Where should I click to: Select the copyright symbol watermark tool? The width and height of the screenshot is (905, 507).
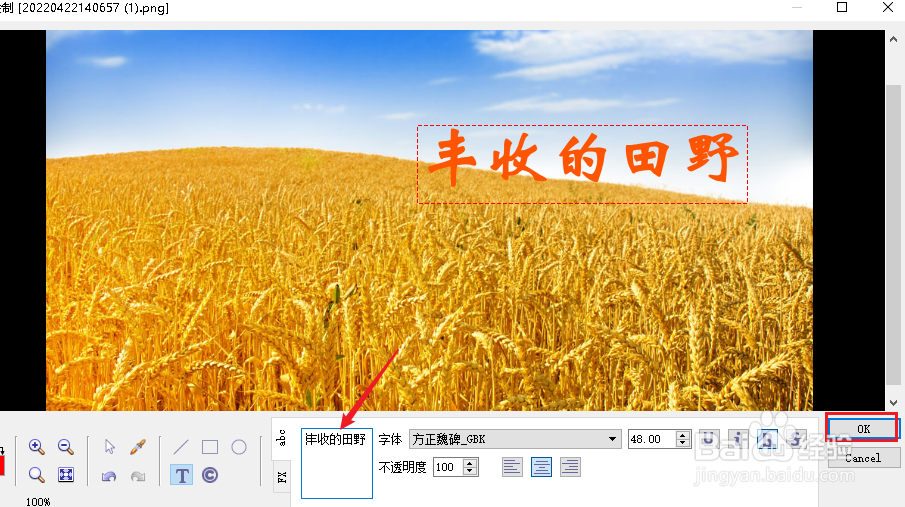210,475
